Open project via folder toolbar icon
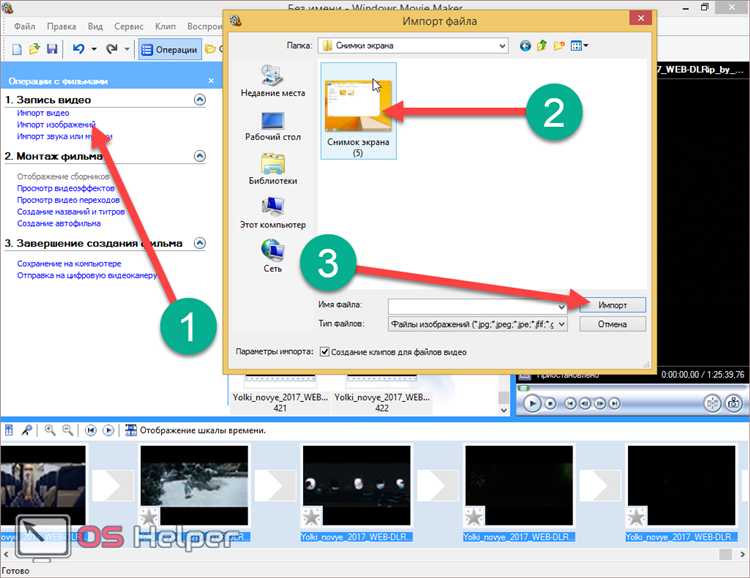Viewport: 750px width, 578px height. point(34,49)
